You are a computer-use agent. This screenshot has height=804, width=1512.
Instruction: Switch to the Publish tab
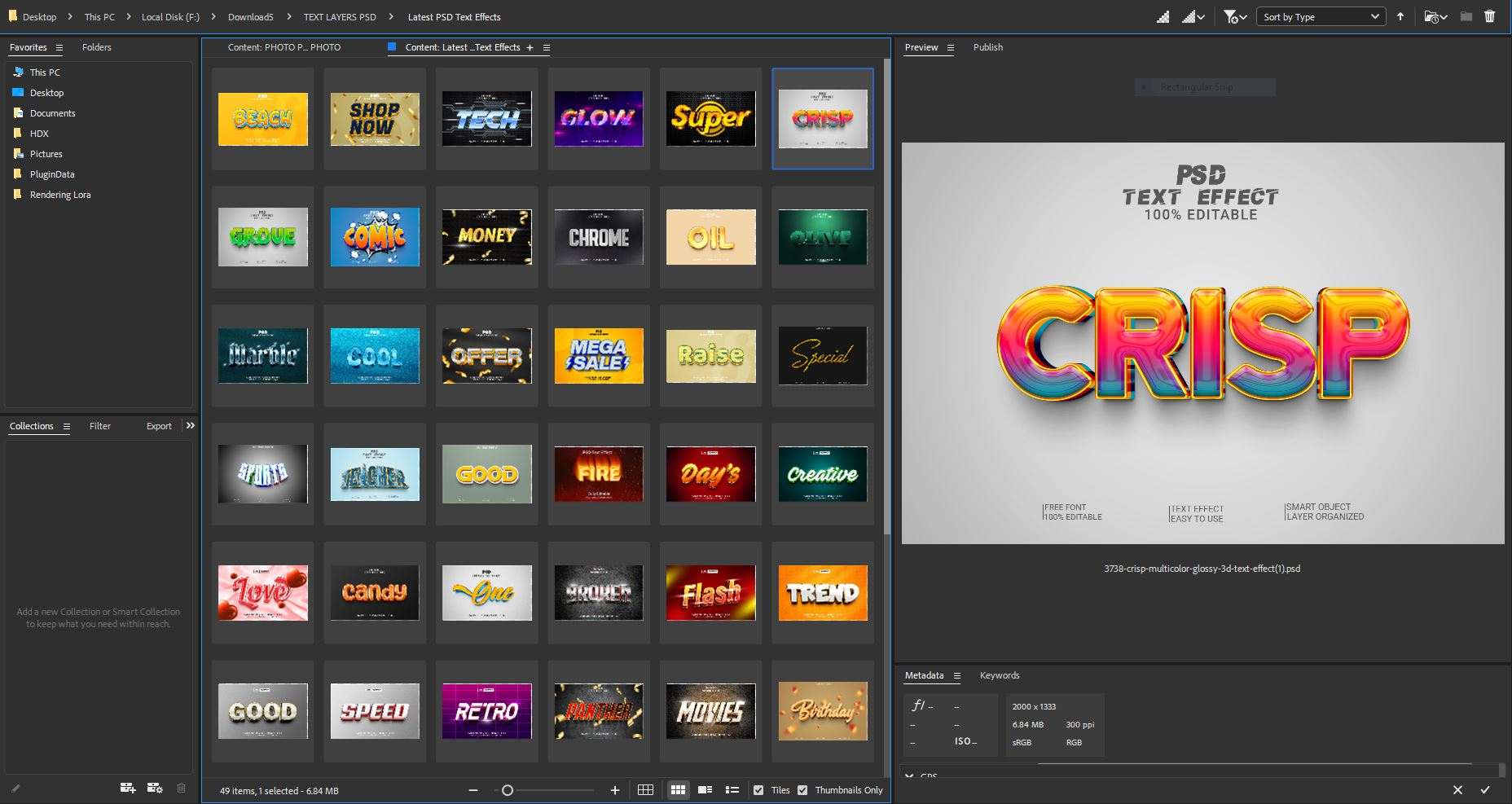click(x=987, y=47)
